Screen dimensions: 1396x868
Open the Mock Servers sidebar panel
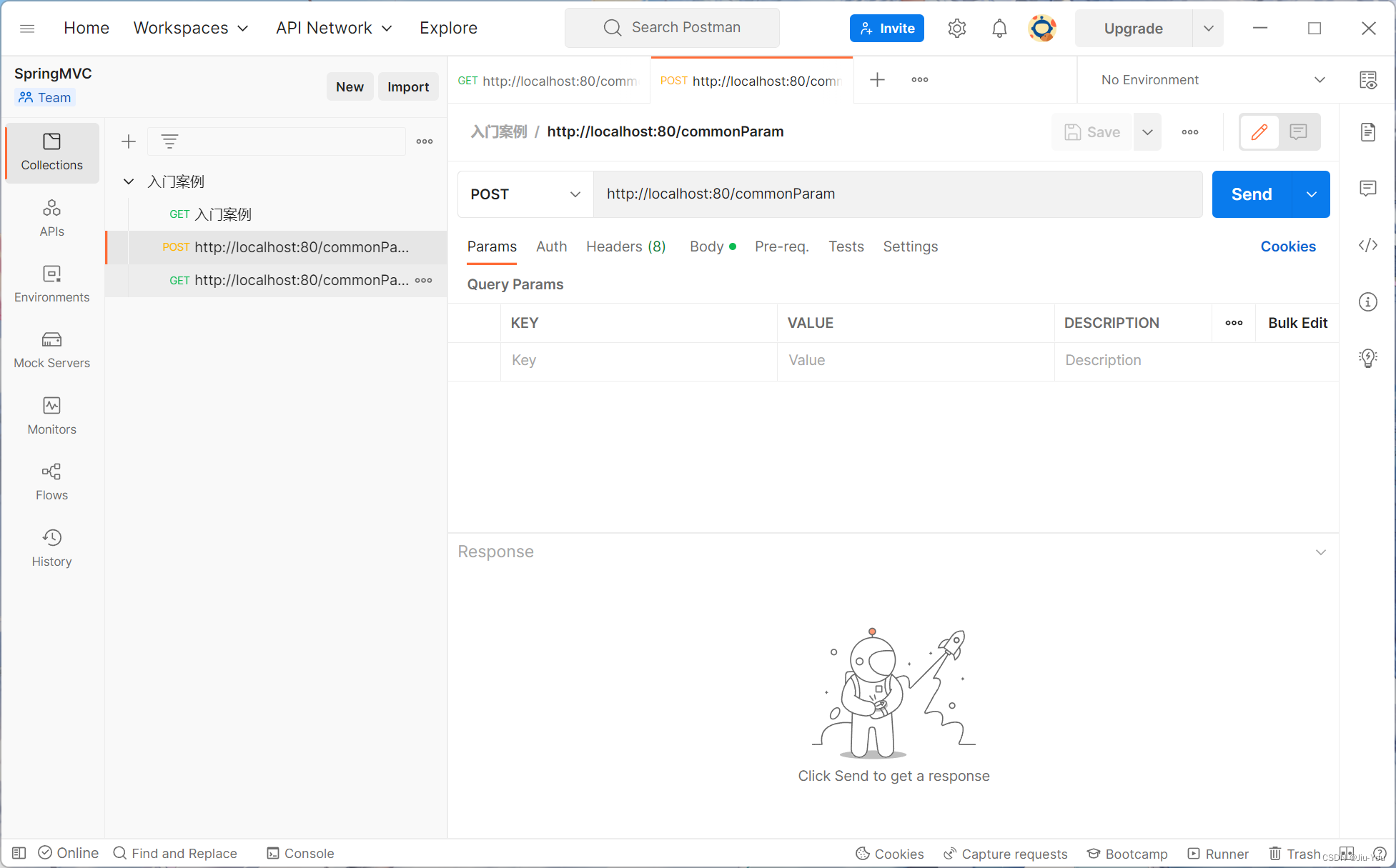coord(51,349)
